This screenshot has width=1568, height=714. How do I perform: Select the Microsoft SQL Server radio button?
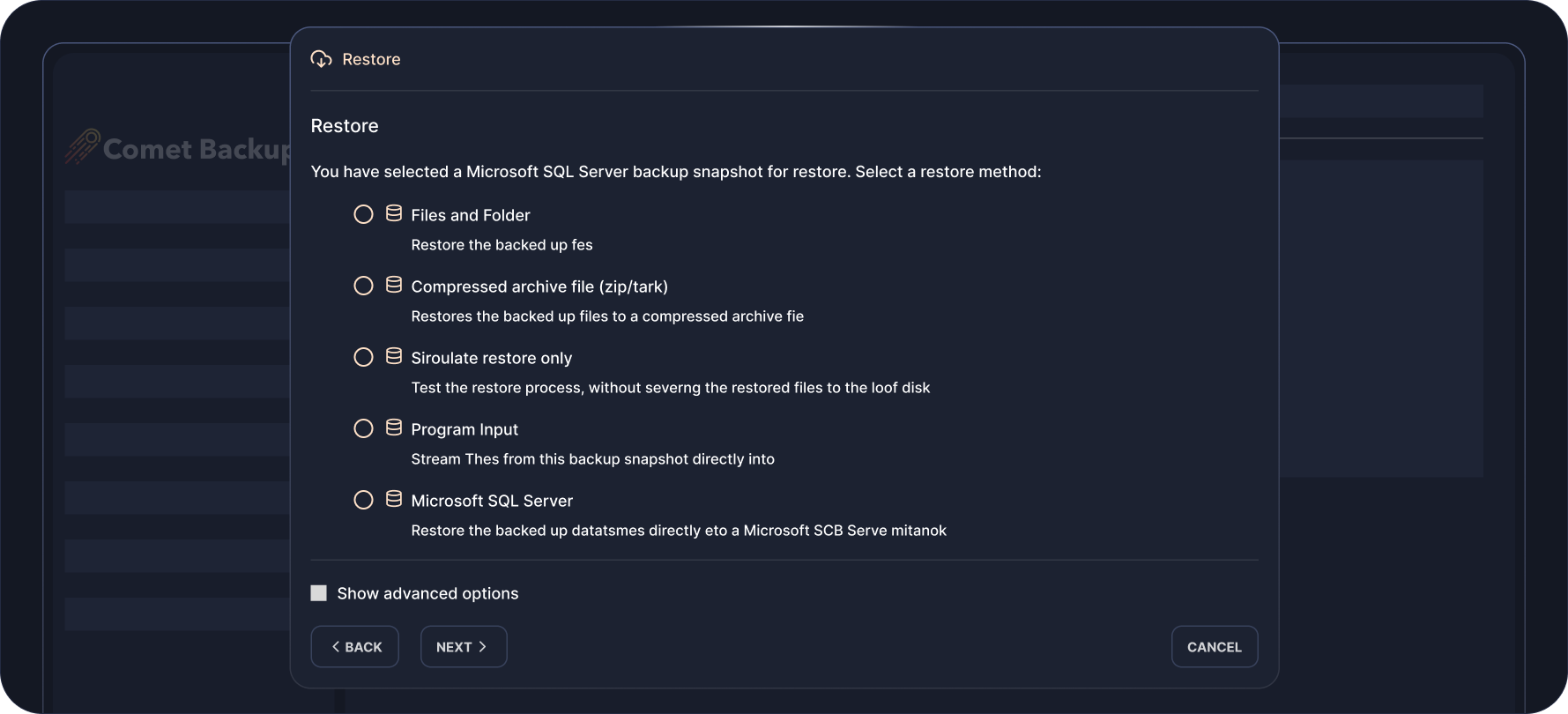(363, 500)
